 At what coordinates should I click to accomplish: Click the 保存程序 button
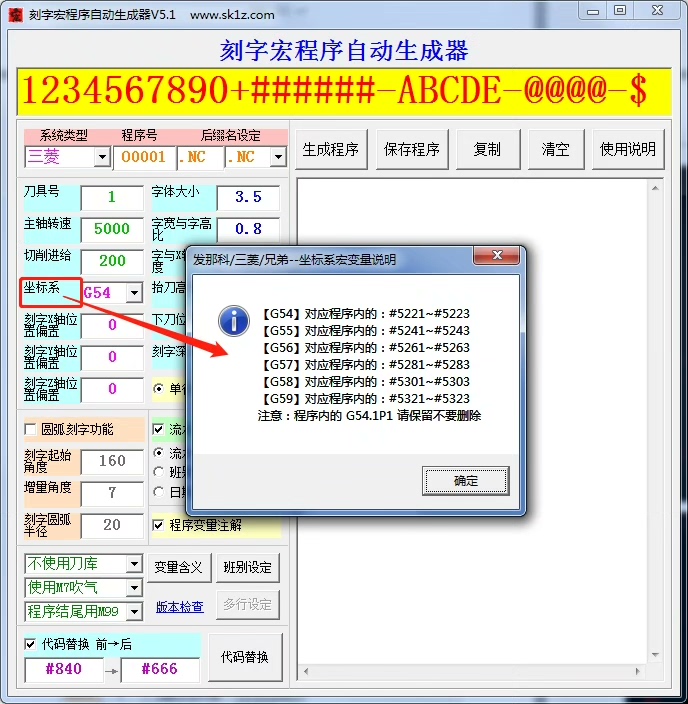pyautogui.click(x=412, y=150)
